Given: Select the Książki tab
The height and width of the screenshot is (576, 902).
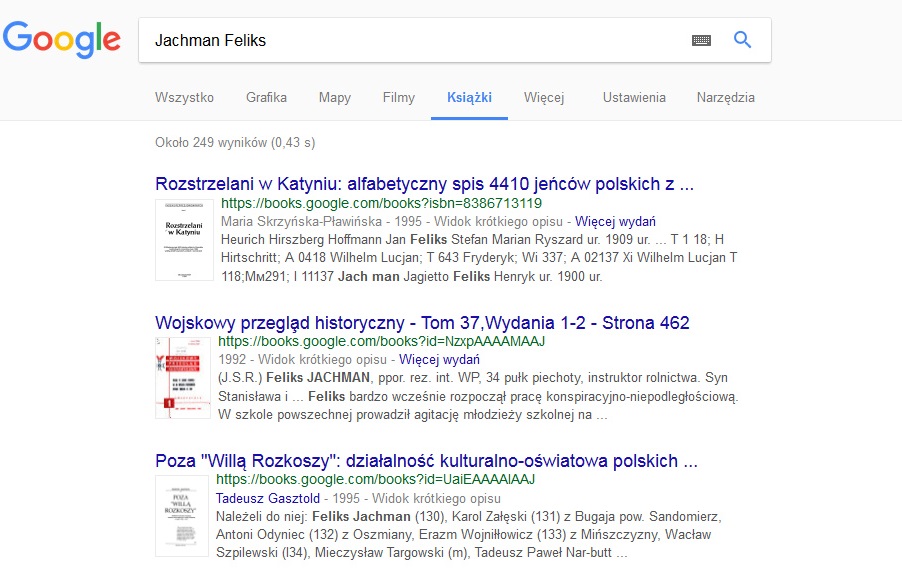Looking at the screenshot, I should (469, 98).
